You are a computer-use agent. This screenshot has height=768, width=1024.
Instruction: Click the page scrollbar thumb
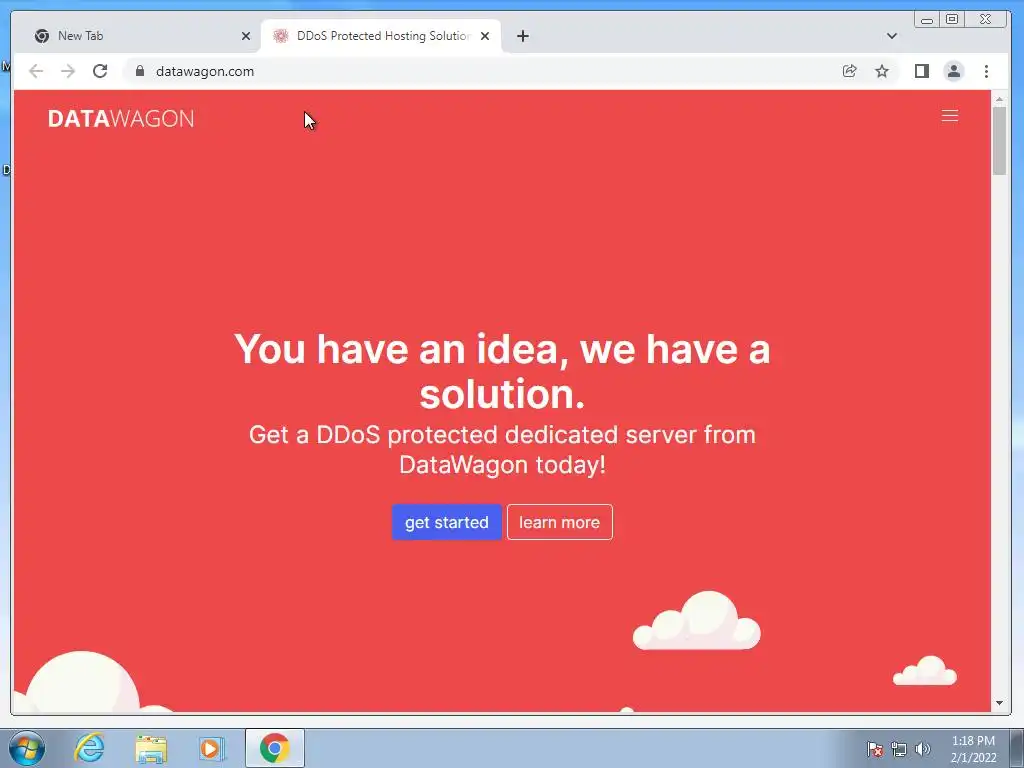pyautogui.click(x=999, y=141)
